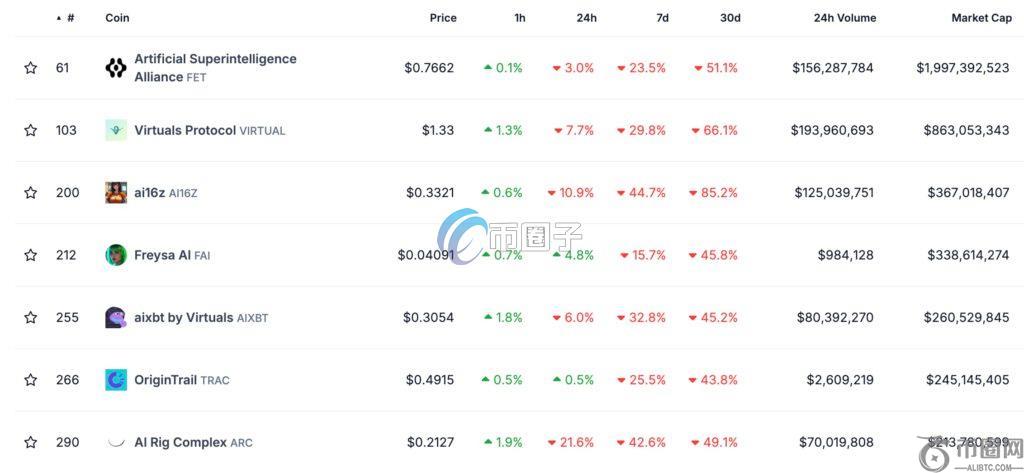Click the Virtuals Protocol logo icon
The width and height of the screenshot is (1024, 473).
116,130
